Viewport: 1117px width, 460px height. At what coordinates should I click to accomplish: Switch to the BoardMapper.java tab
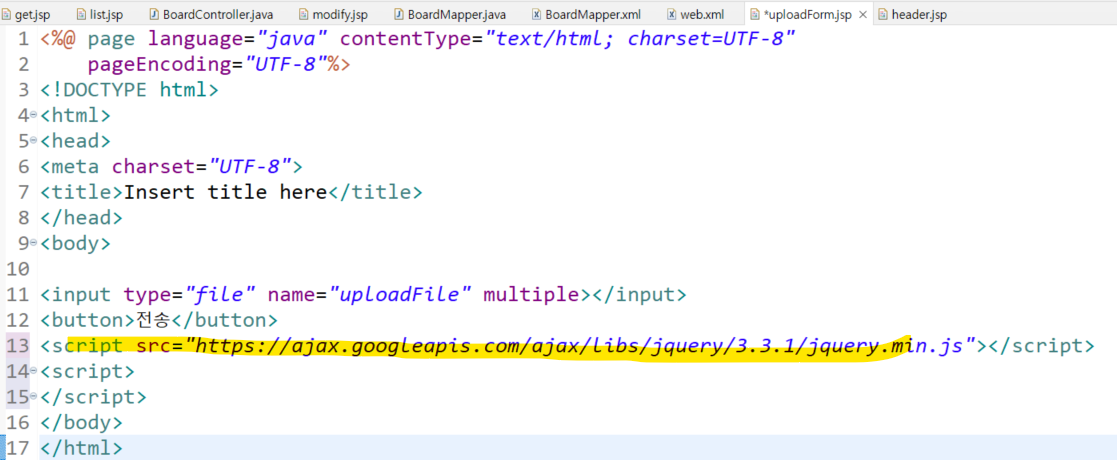click(x=450, y=14)
